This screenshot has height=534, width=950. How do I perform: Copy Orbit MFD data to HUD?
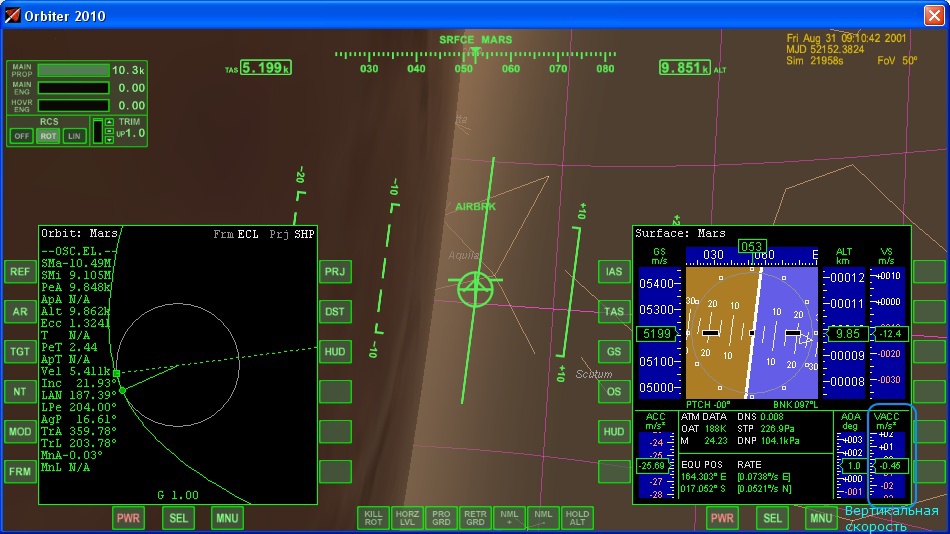pos(335,352)
